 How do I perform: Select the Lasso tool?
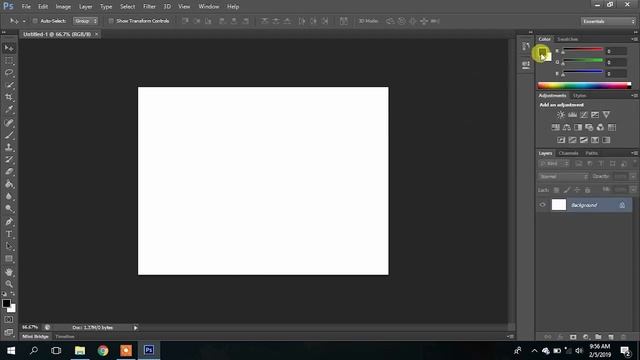tap(9, 73)
